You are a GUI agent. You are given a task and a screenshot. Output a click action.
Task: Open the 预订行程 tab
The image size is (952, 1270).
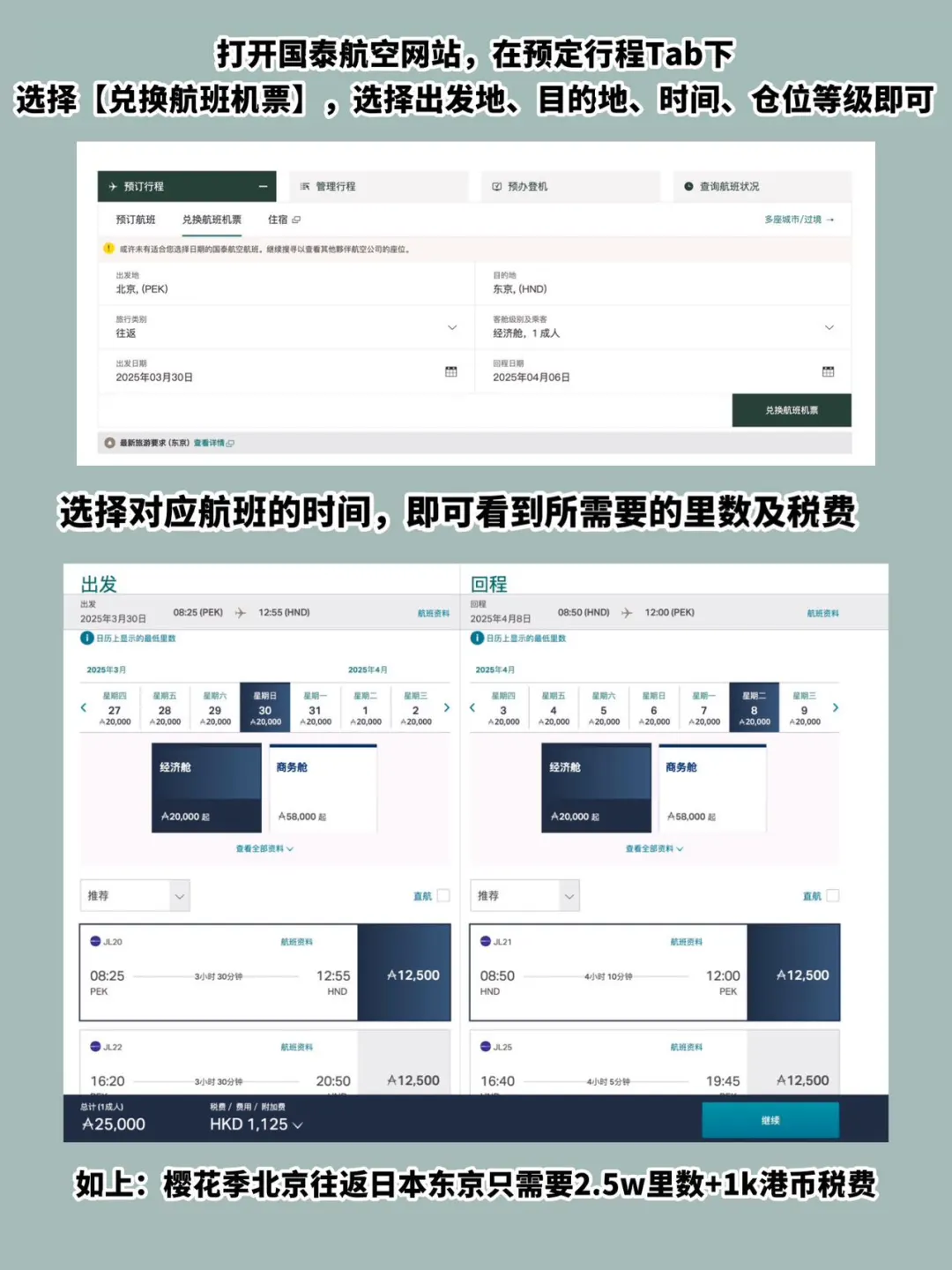[x=187, y=186]
